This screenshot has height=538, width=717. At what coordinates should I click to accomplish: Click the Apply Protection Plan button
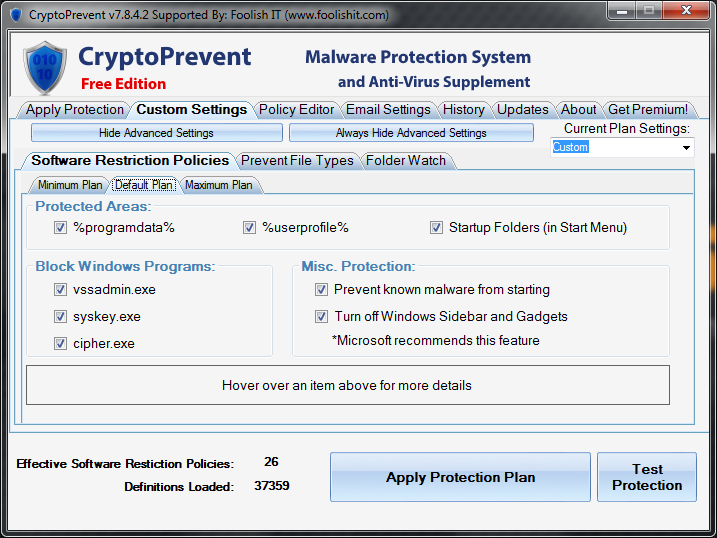pos(460,477)
